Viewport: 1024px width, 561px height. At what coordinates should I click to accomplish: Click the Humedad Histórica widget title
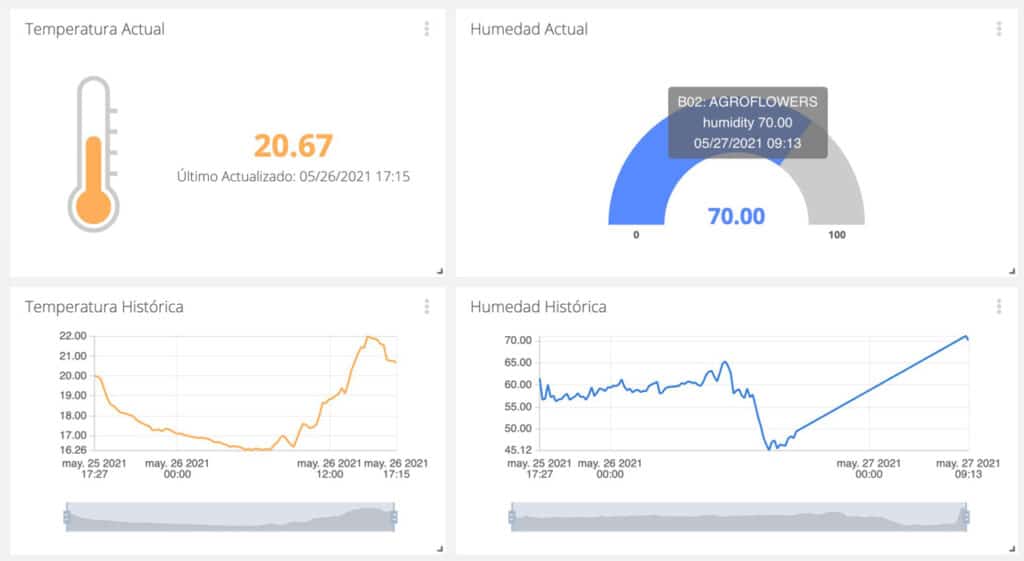coord(538,306)
